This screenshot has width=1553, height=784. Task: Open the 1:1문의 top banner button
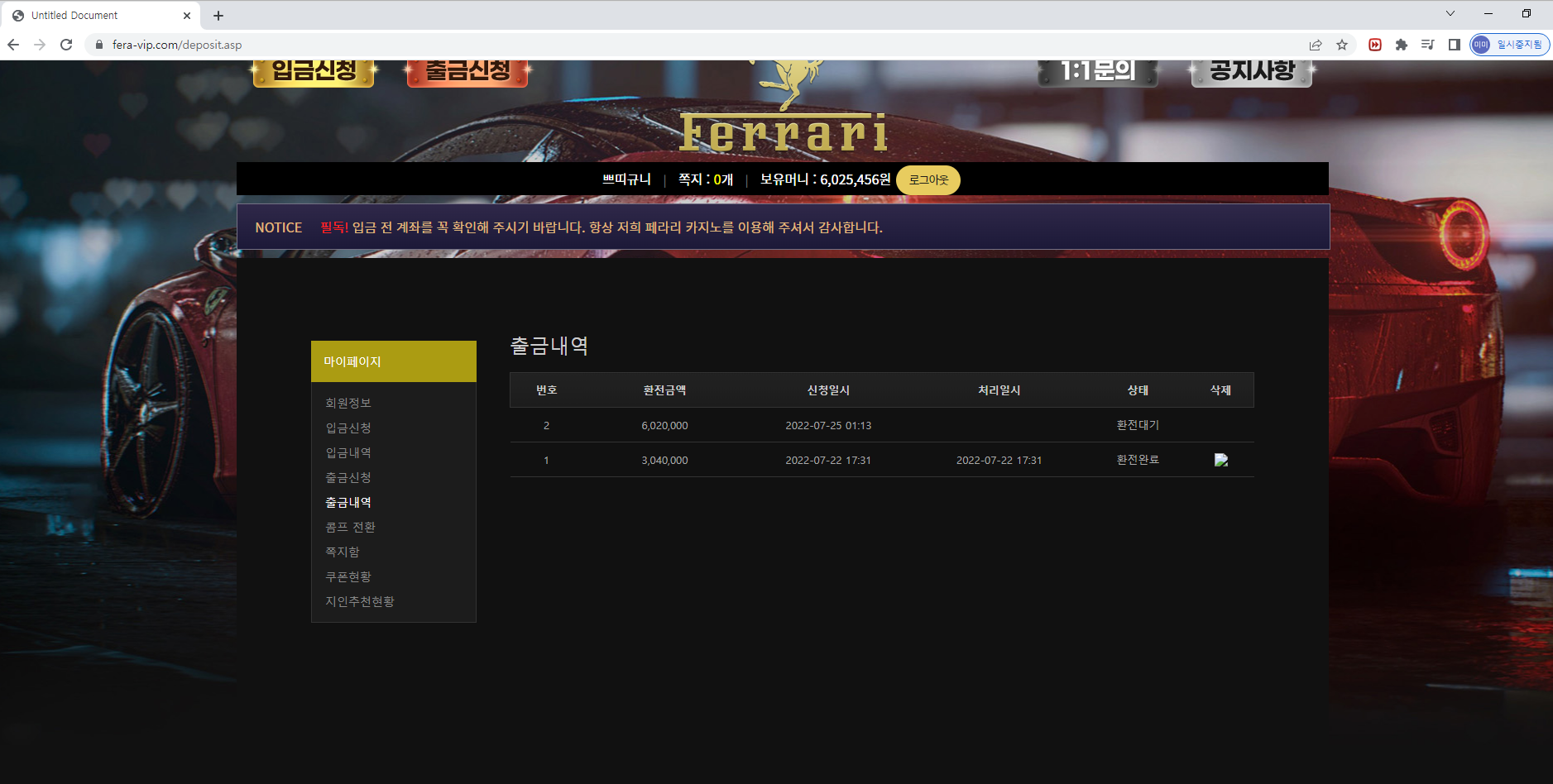1098,72
